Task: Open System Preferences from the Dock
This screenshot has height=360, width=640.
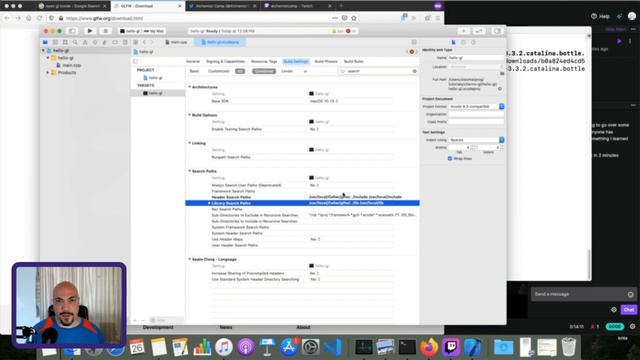Action: (x=311, y=347)
